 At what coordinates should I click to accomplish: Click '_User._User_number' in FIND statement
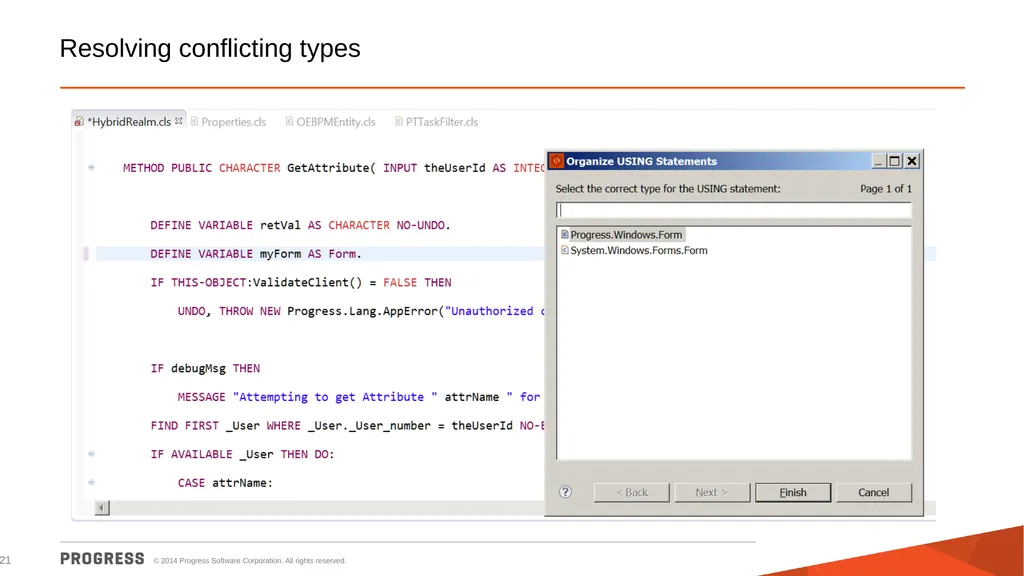(x=369, y=426)
